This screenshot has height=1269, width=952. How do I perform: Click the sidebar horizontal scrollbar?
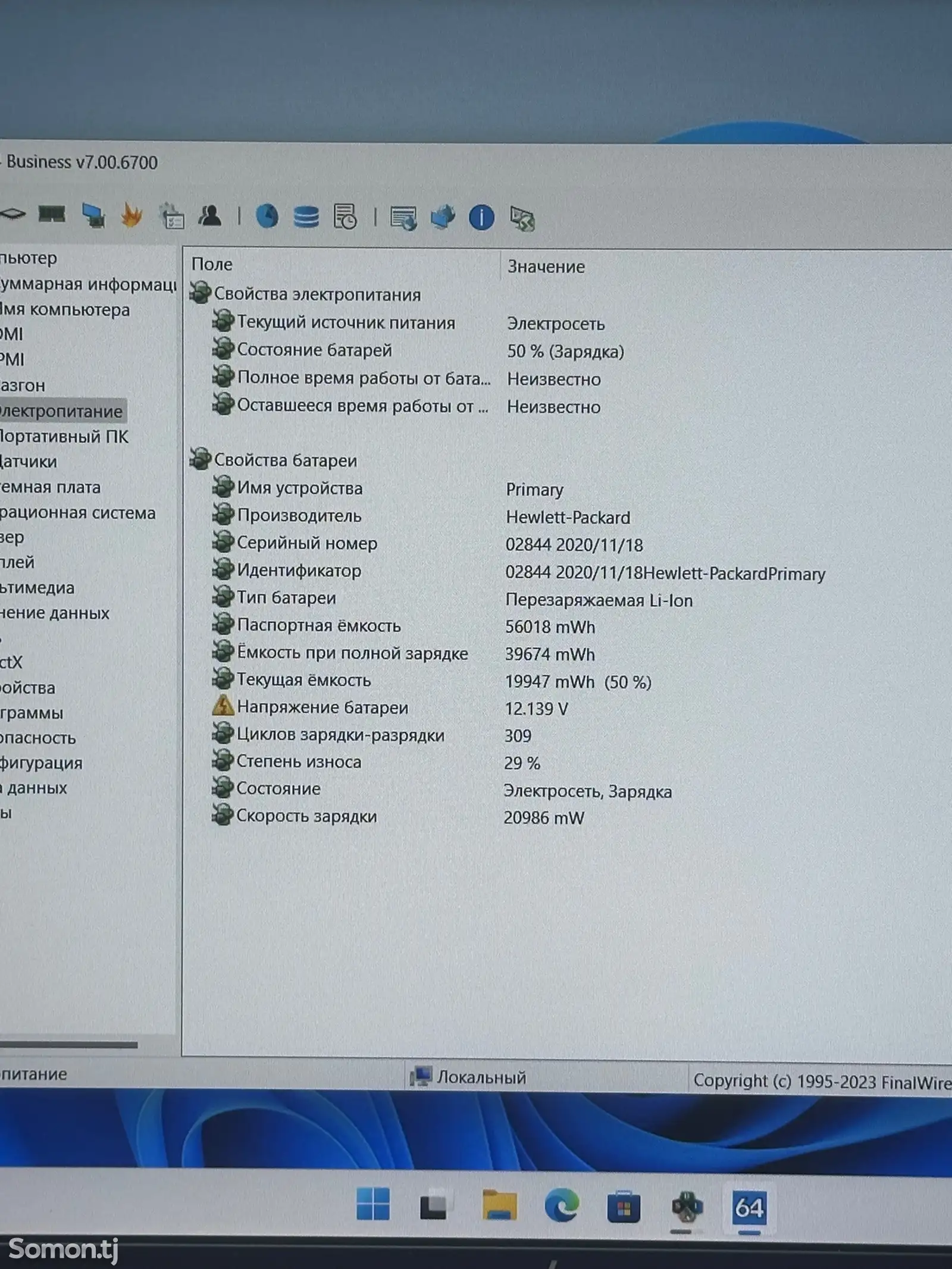coord(68,1045)
